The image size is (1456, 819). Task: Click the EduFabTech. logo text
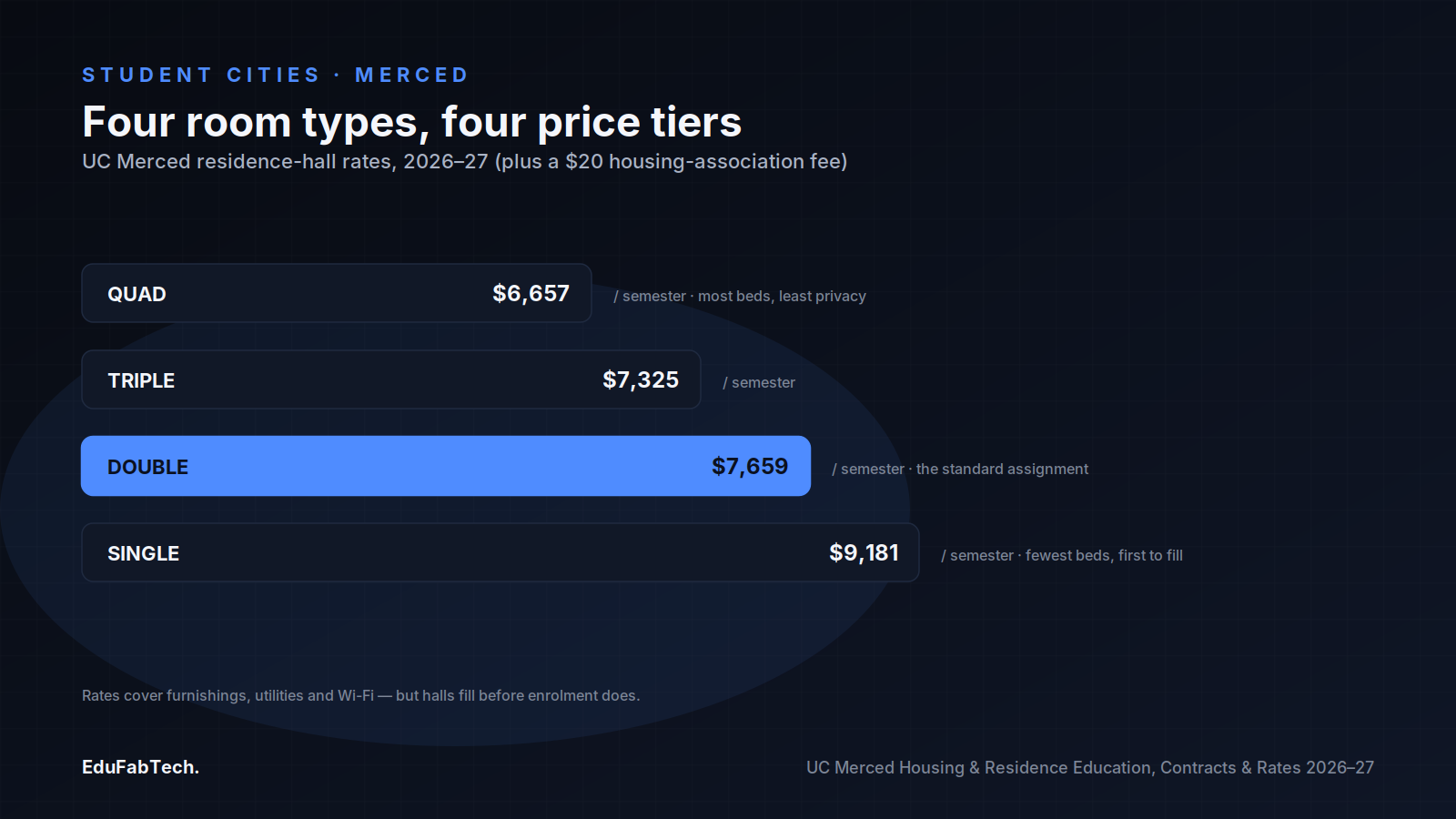pos(140,767)
